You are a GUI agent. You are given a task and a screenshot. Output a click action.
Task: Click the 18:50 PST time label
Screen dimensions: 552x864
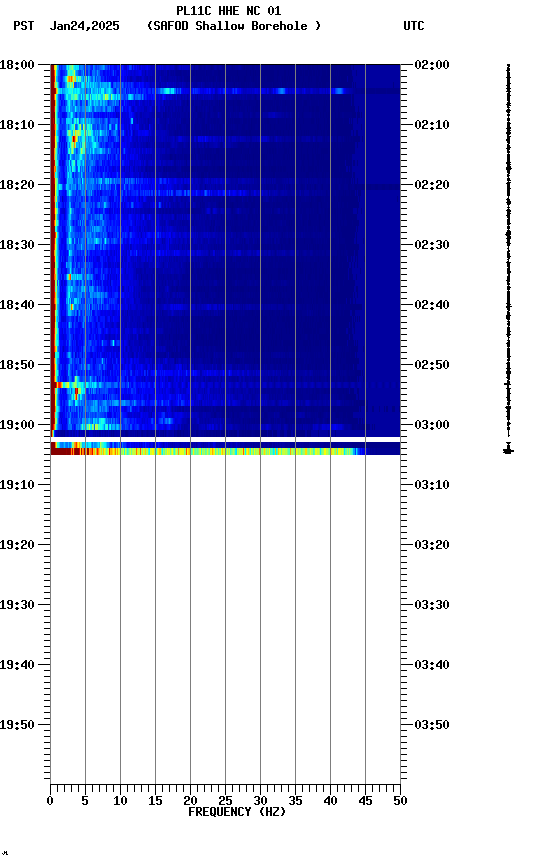(x=17, y=365)
